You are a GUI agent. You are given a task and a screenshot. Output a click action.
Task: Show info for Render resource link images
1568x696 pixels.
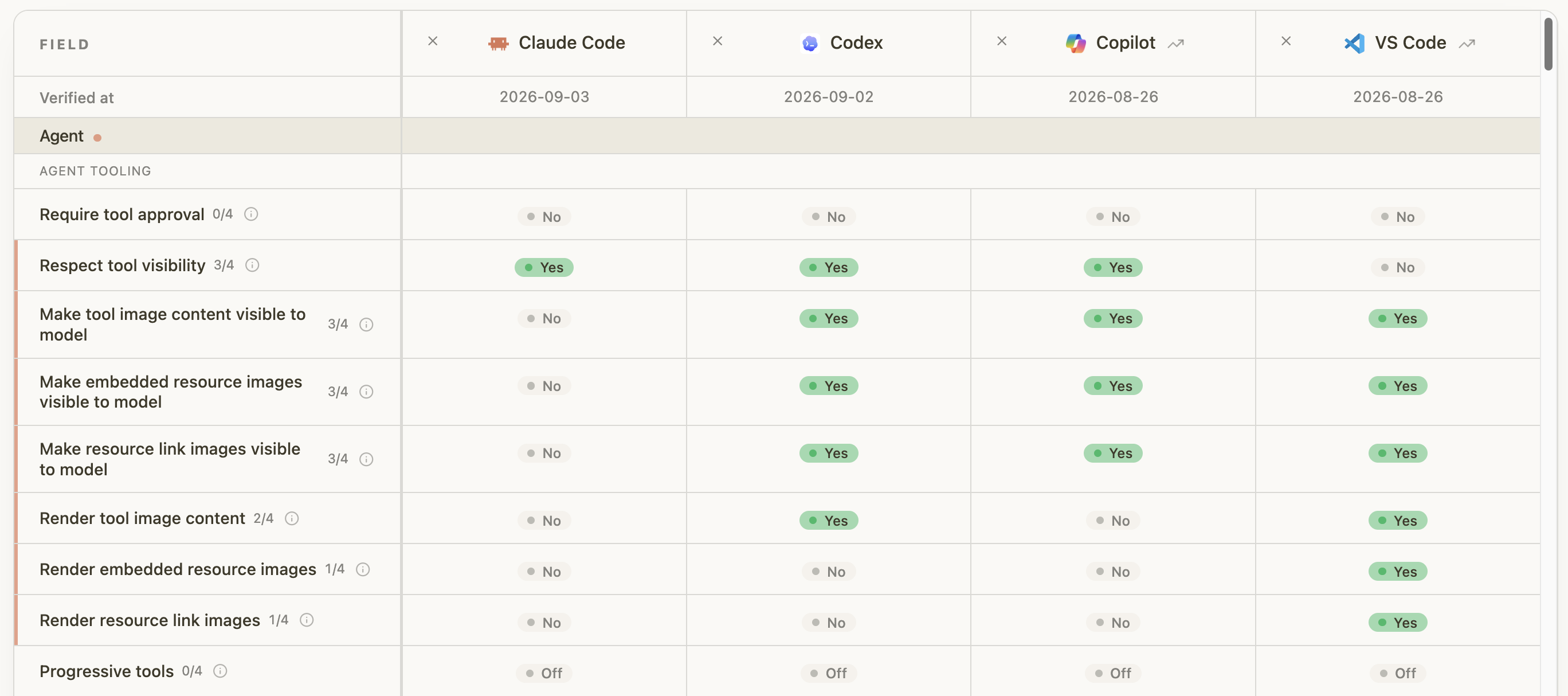point(307,620)
